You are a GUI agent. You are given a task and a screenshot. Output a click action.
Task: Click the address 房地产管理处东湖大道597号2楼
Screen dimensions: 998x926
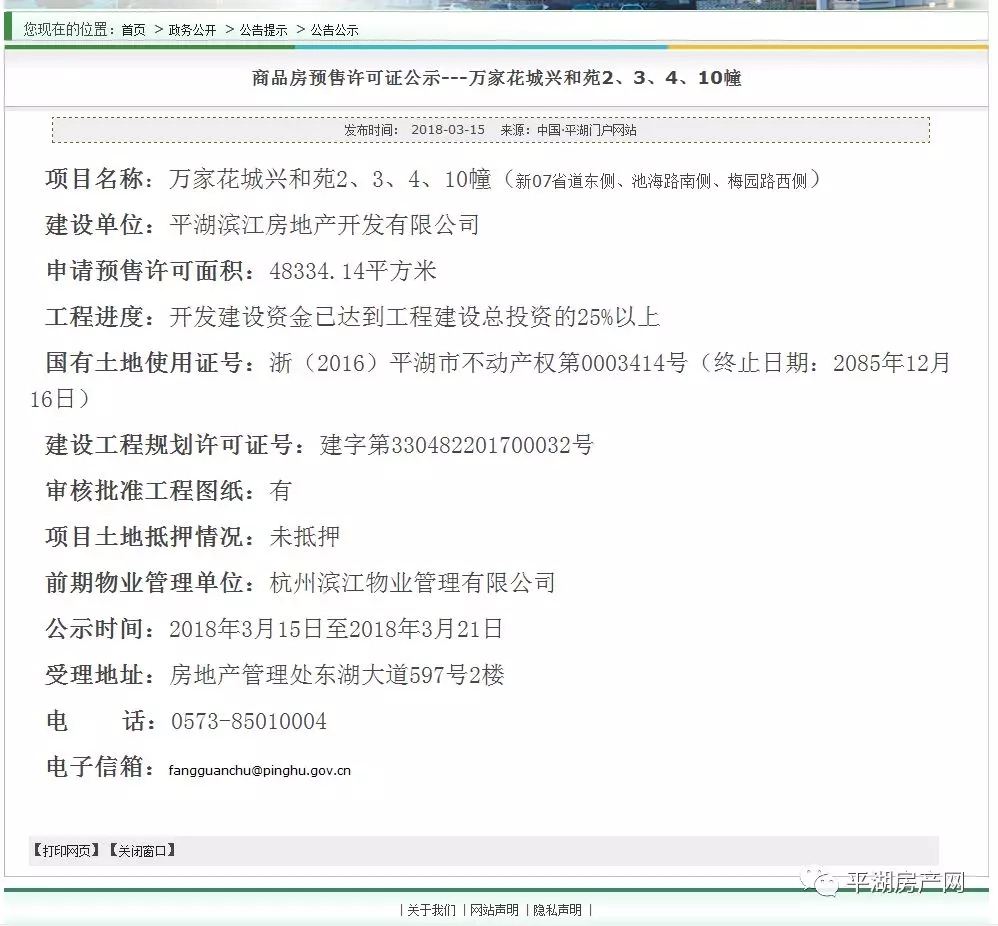(x=337, y=675)
